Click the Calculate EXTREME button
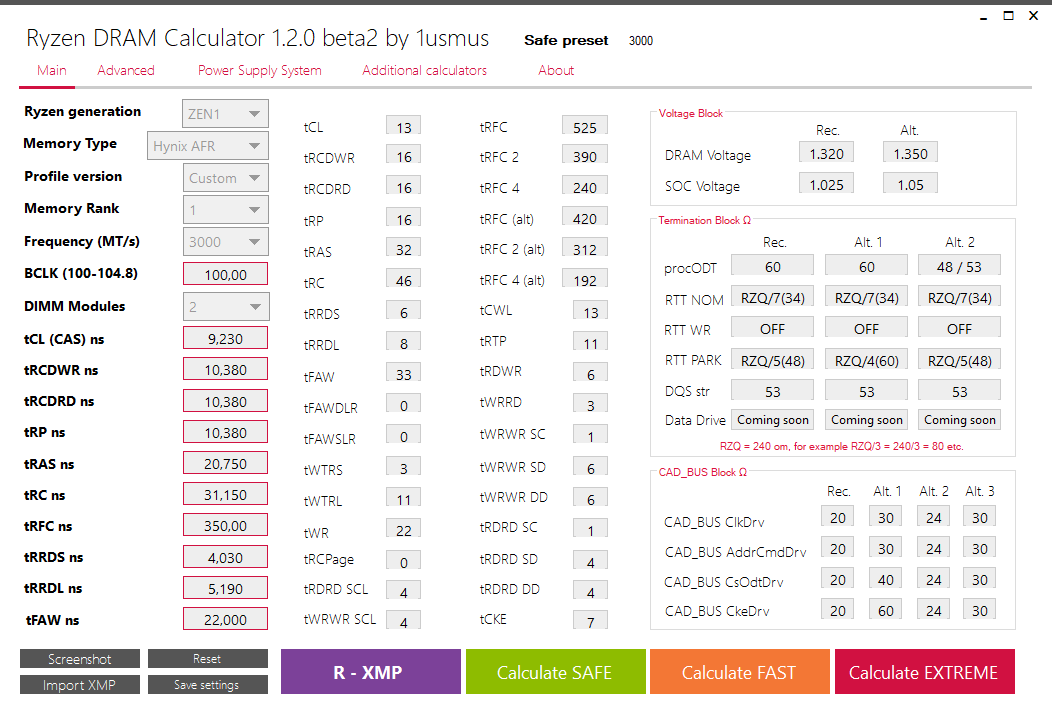The width and height of the screenshot is (1052, 720). (x=925, y=672)
